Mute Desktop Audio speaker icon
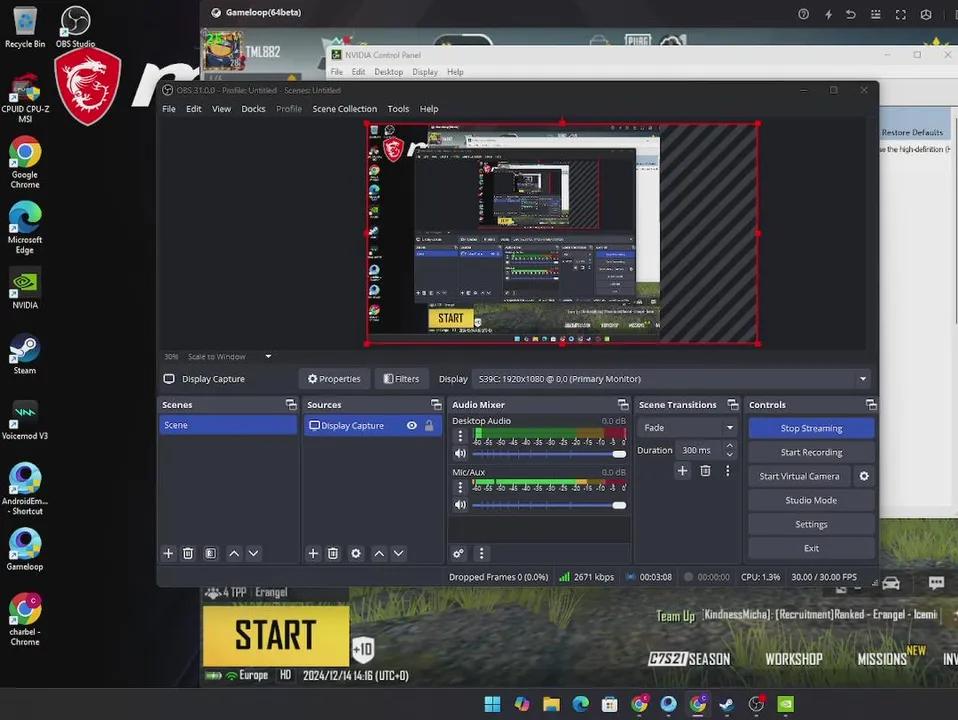This screenshot has height=720, width=958. click(x=460, y=454)
